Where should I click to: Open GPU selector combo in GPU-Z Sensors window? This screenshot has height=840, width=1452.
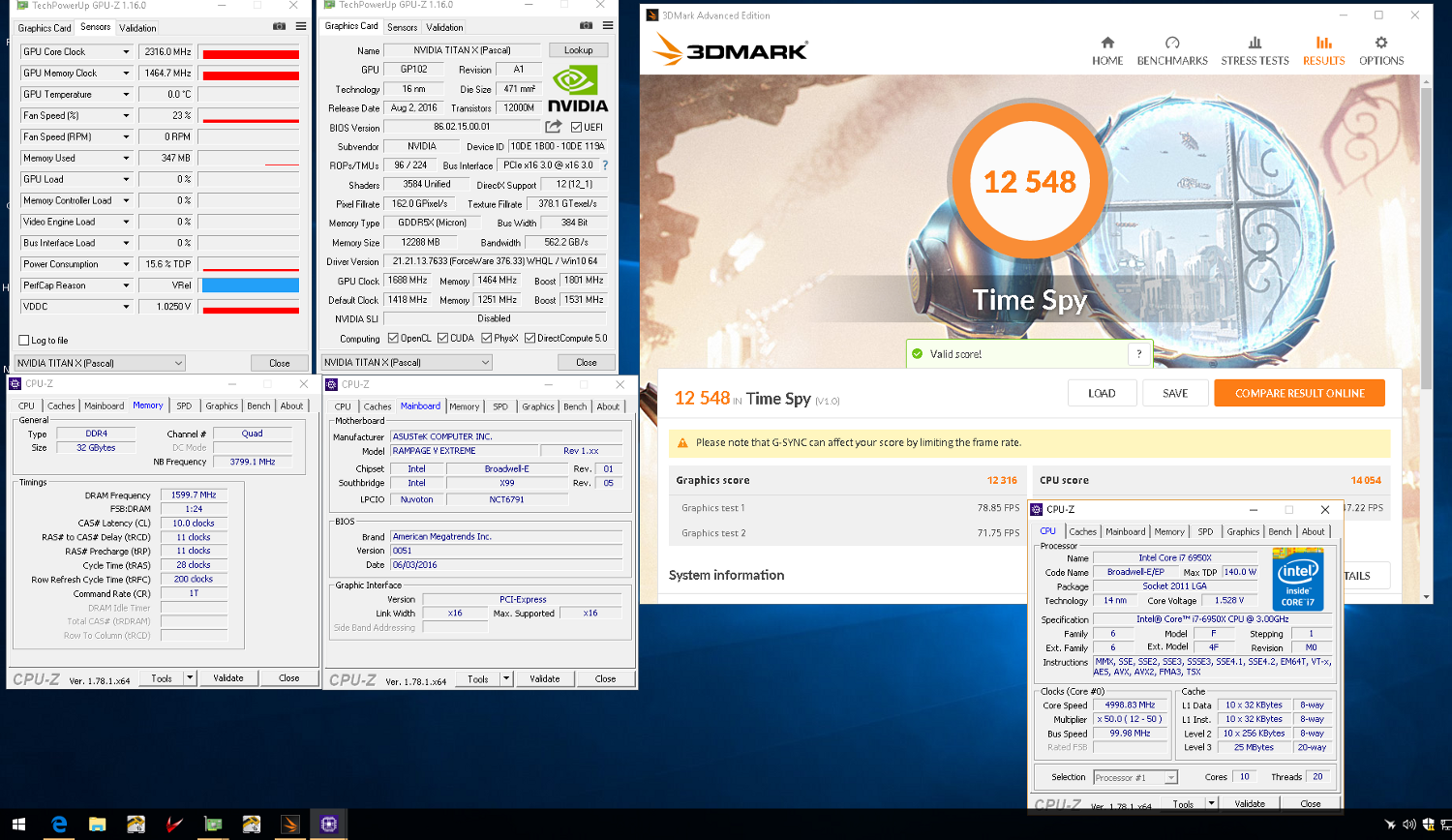pyautogui.click(x=100, y=363)
